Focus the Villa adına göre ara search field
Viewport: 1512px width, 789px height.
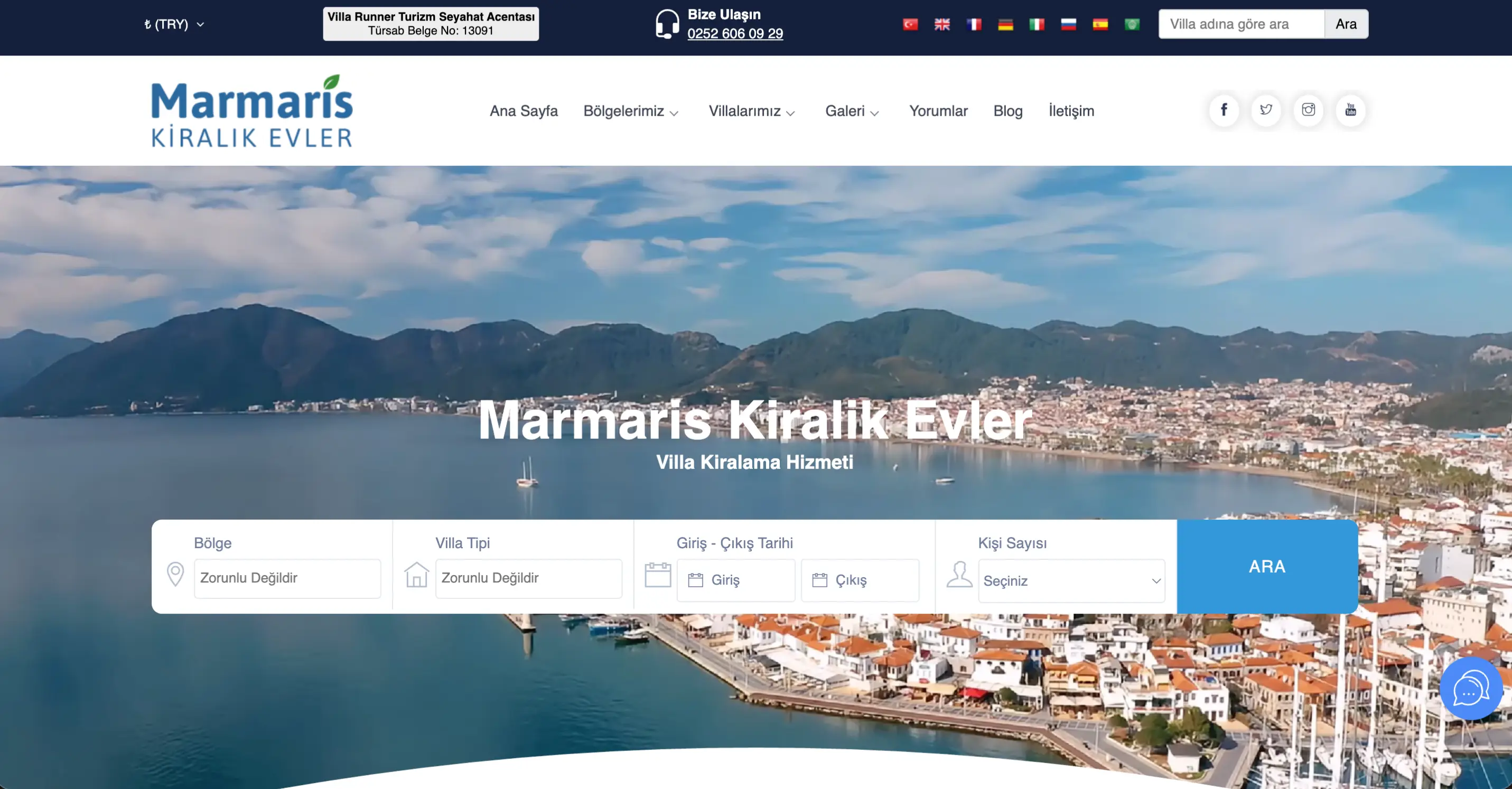point(1242,24)
